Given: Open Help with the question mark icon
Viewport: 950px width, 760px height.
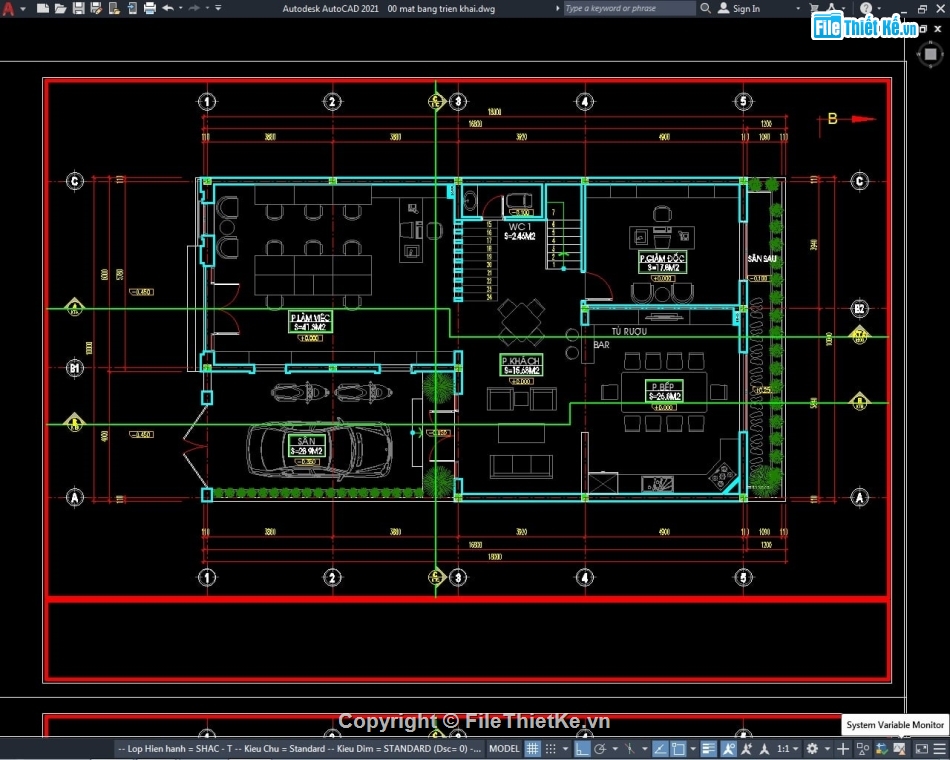Looking at the screenshot, I should tap(866, 8).
